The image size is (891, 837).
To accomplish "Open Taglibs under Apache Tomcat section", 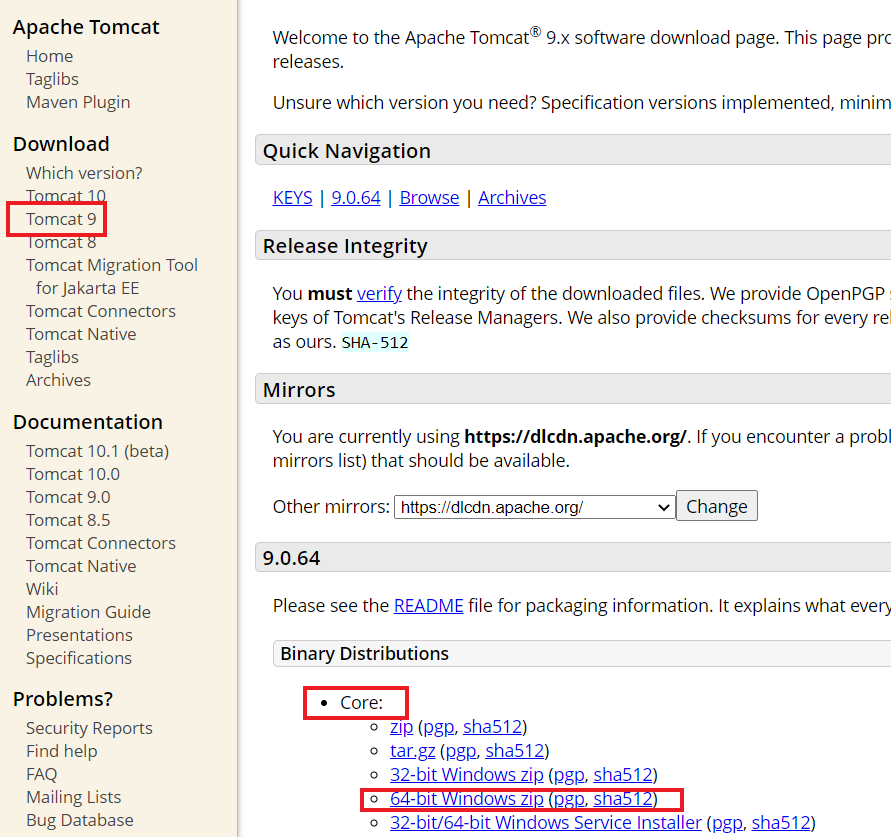I will click(52, 79).
